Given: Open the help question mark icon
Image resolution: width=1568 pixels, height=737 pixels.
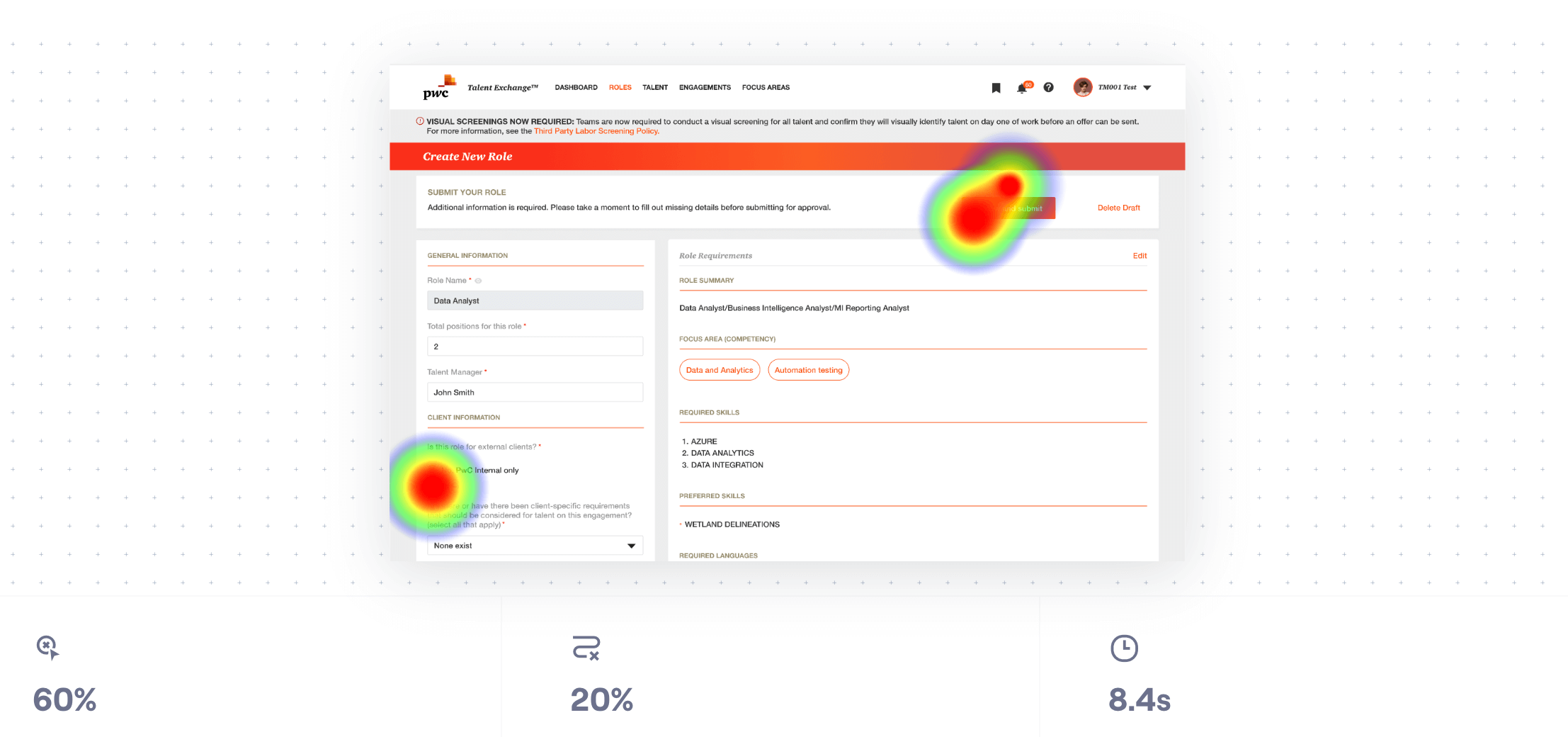Looking at the screenshot, I should click(1048, 88).
